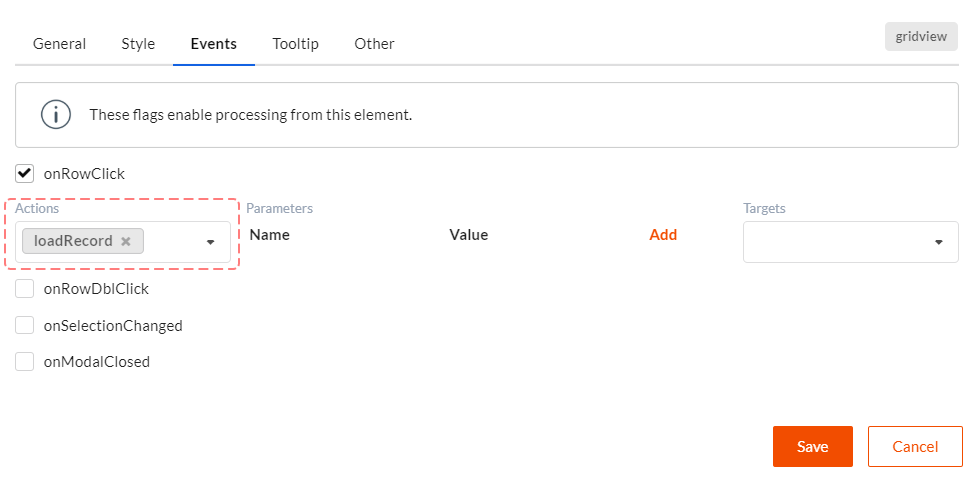Click the Save button
The height and width of the screenshot is (478, 972).
tap(813, 446)
